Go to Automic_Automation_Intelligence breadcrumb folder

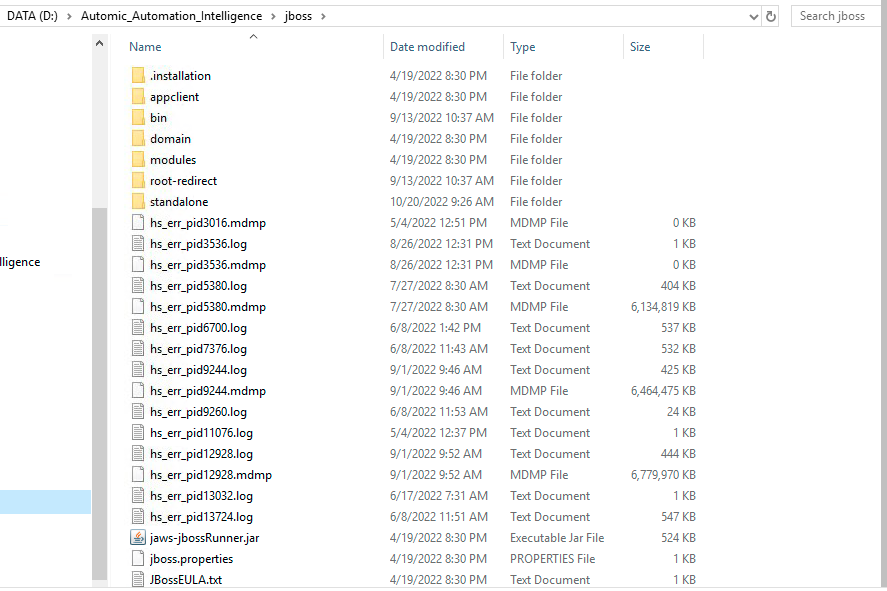pos(171,16)
